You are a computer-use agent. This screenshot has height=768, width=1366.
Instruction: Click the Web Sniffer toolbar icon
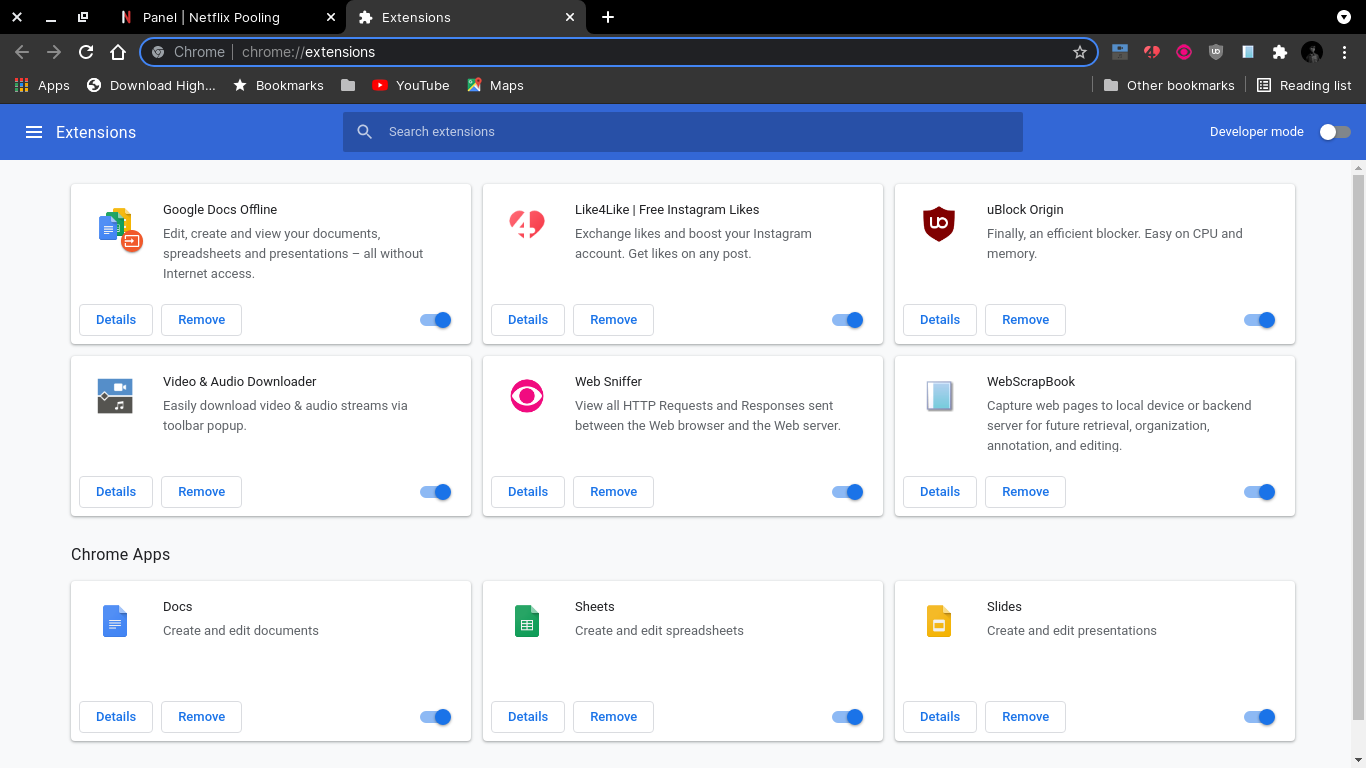1183,52
